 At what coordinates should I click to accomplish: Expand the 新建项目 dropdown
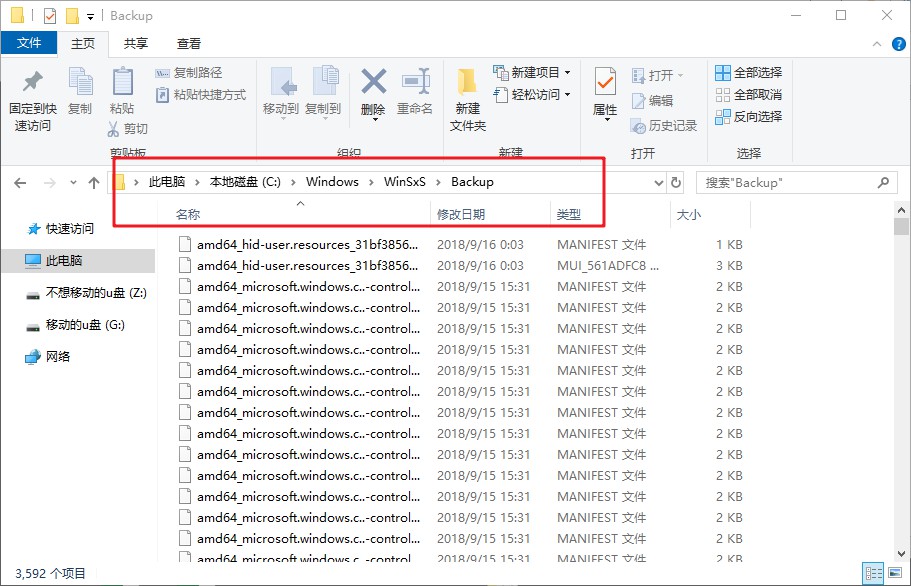(x=567, y=73)
